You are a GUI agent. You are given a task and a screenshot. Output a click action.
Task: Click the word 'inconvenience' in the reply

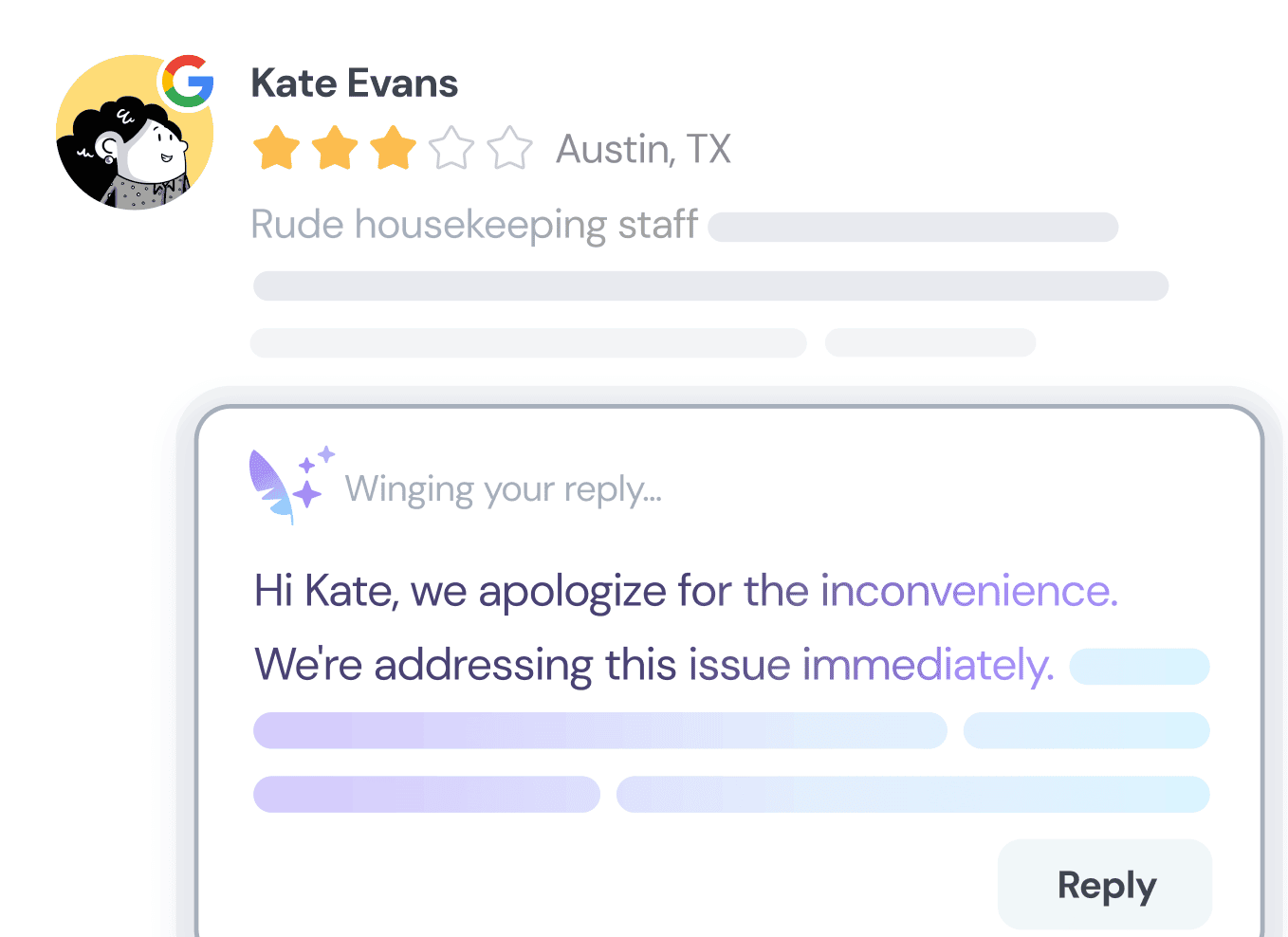968,591
